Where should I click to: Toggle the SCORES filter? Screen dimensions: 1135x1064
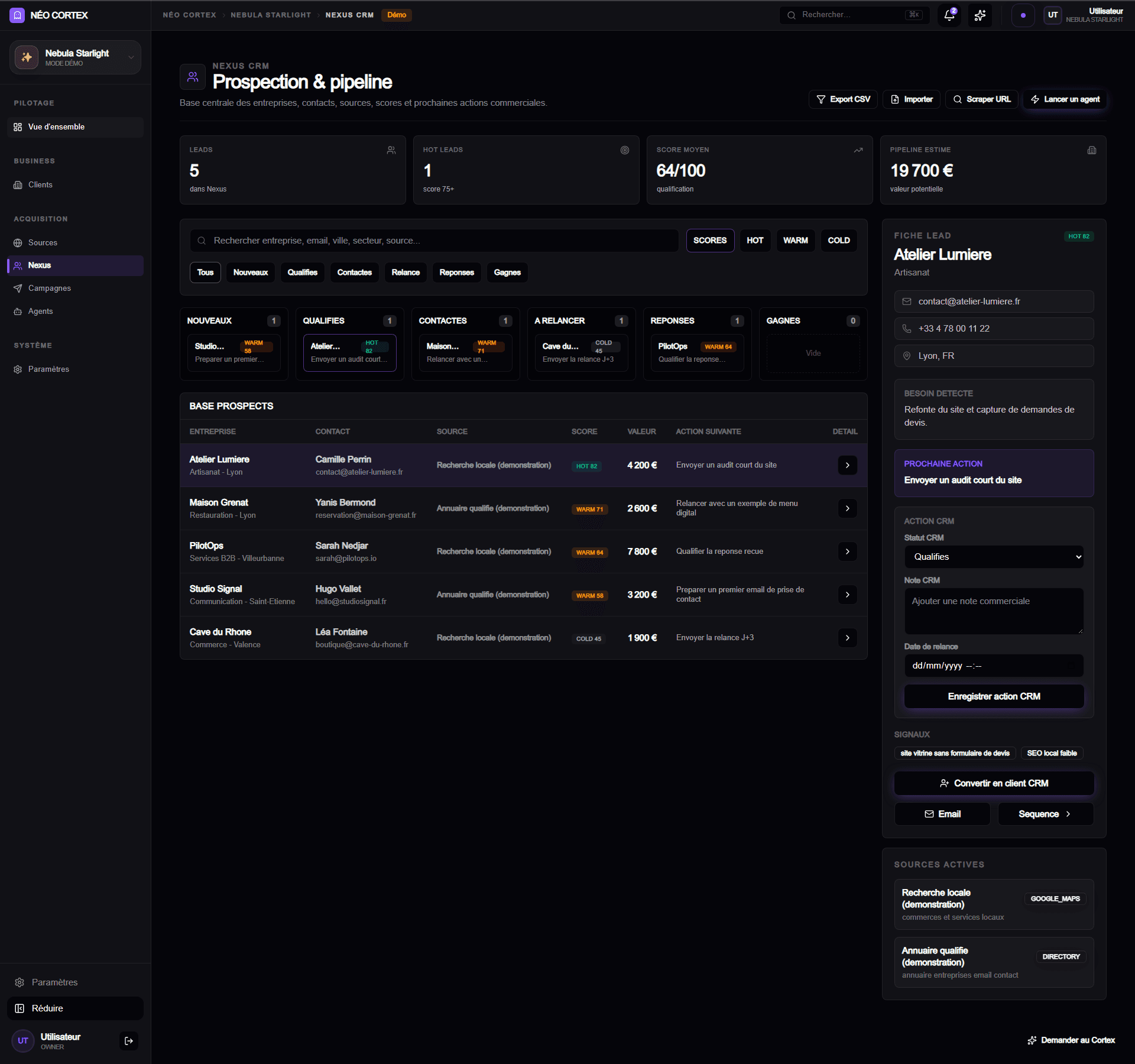pos(710,241)
